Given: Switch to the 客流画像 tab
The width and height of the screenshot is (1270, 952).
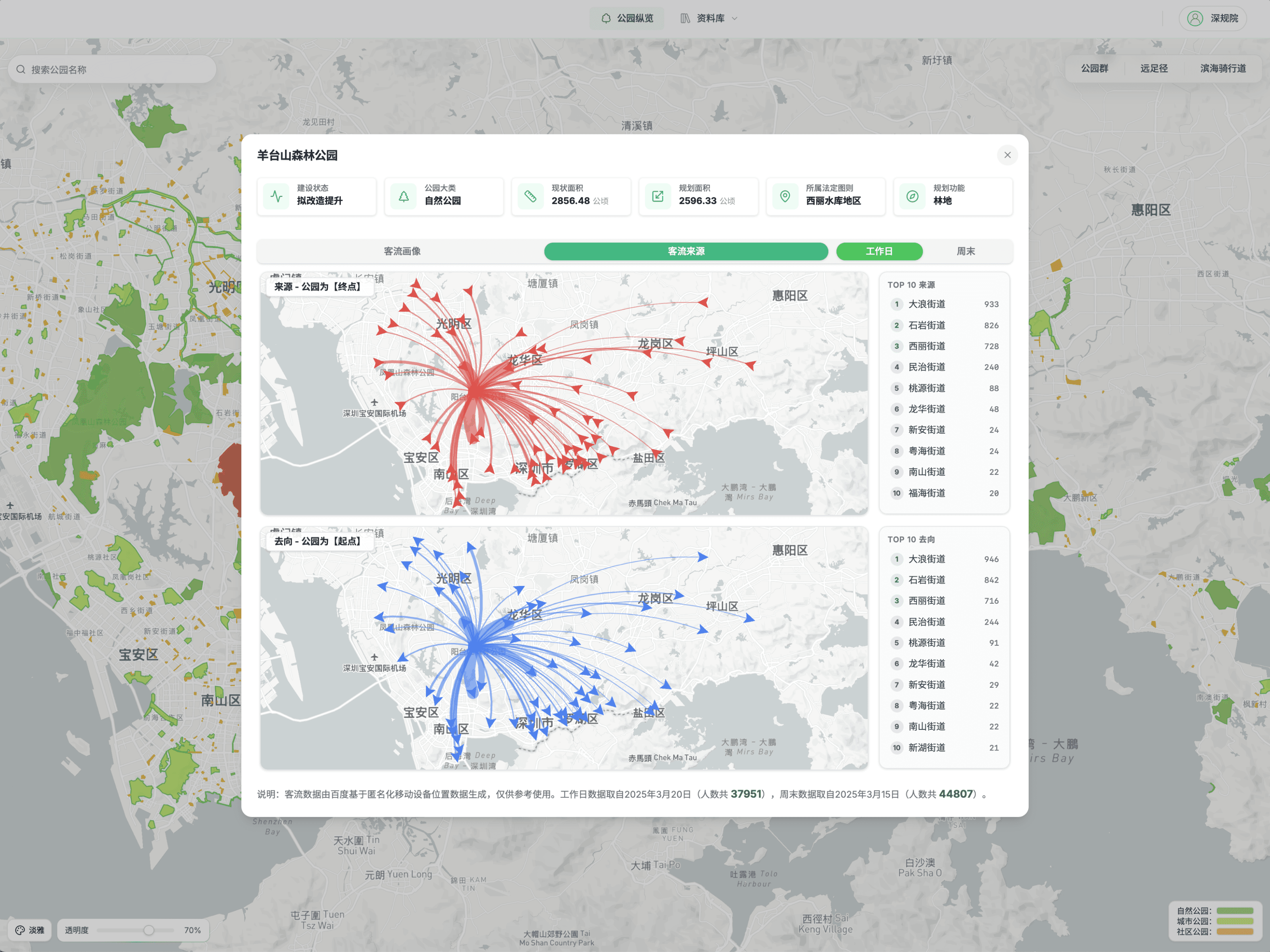Looking at the screenshot, I should (x=402, y=251).
